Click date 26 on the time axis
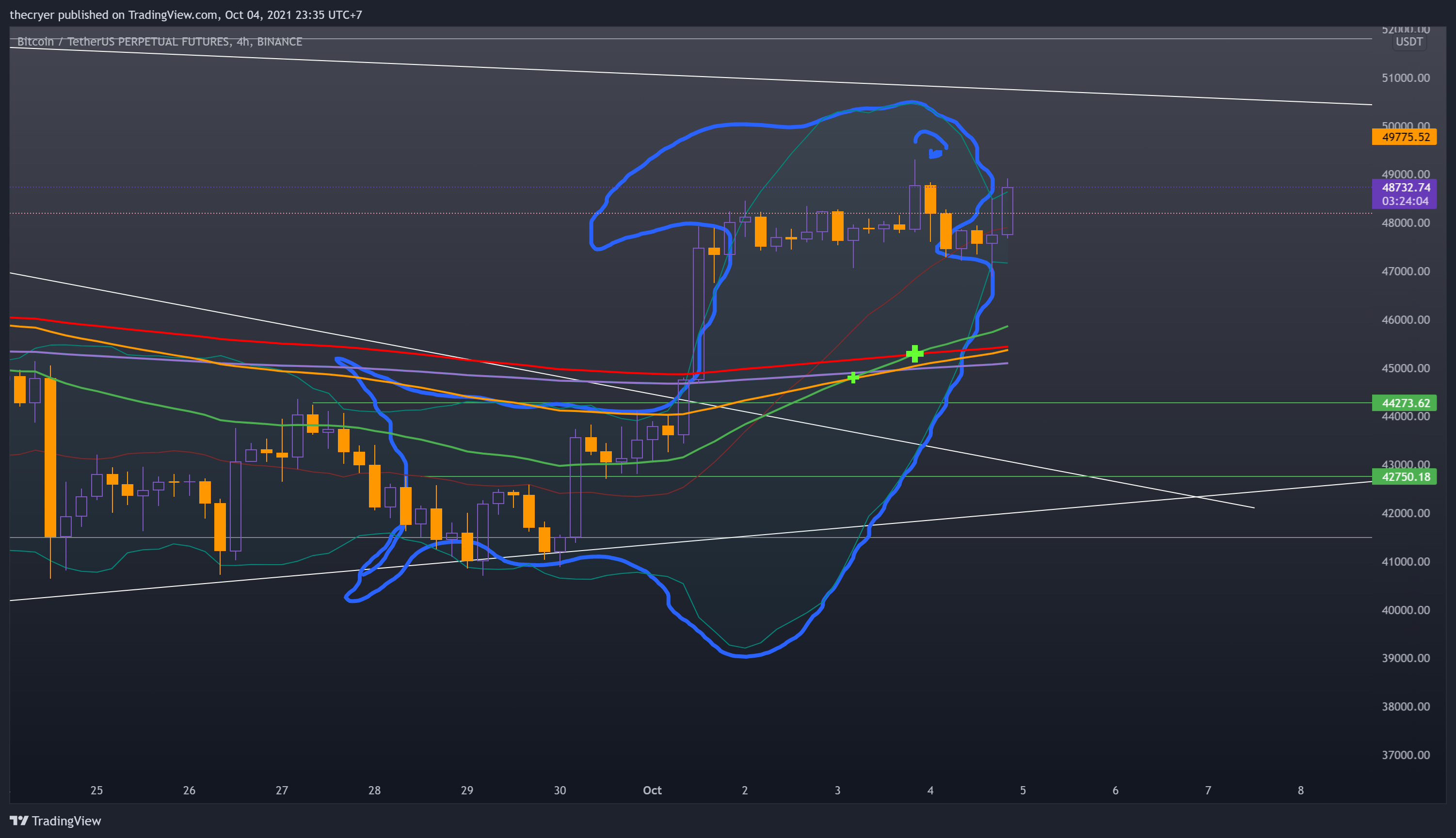The width and height of the screenshot is (1456, 838). pyautogui.click(x=189, y=790)
